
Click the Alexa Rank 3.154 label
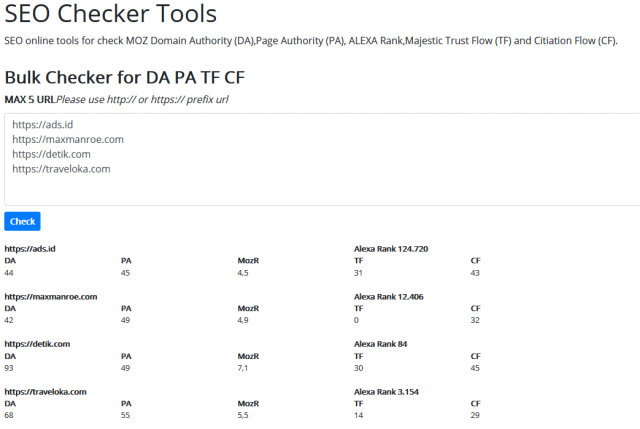point(386,392)
